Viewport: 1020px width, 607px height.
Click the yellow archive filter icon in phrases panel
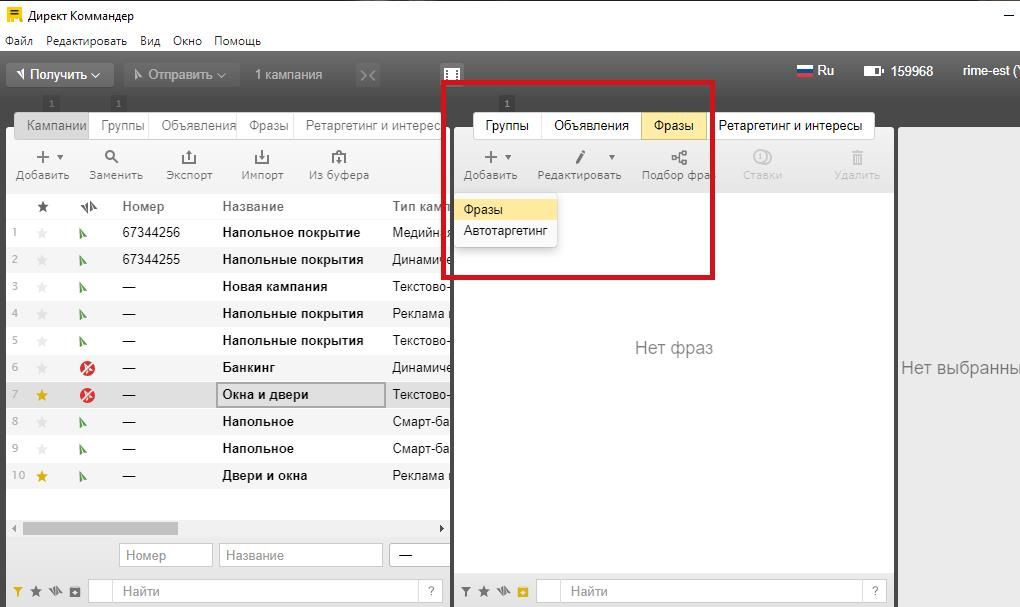[x=523, y=592]
